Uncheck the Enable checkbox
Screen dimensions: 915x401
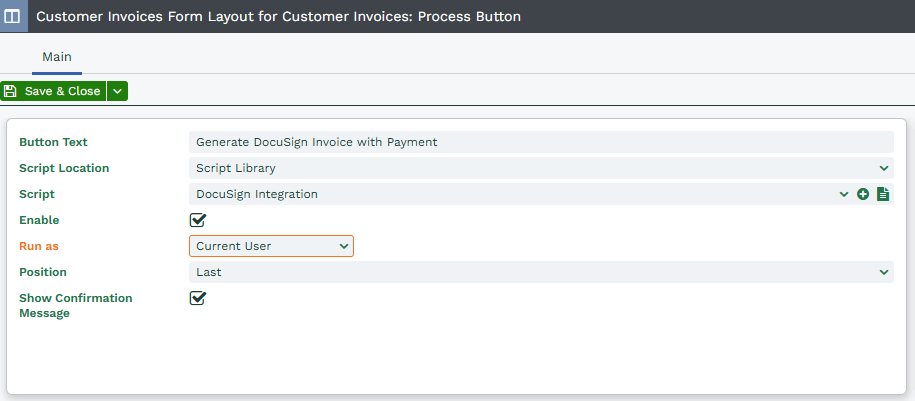click(198, 220)
